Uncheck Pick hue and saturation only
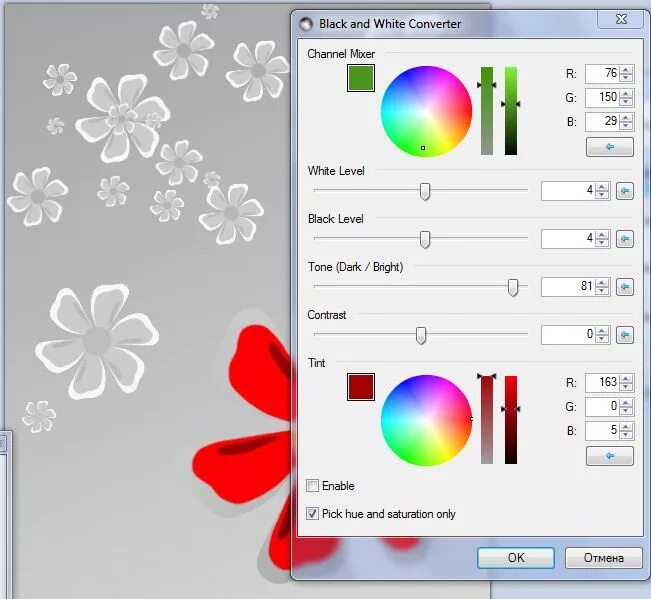Viewport: 651px width, 599px height. [x=312, y=513]
